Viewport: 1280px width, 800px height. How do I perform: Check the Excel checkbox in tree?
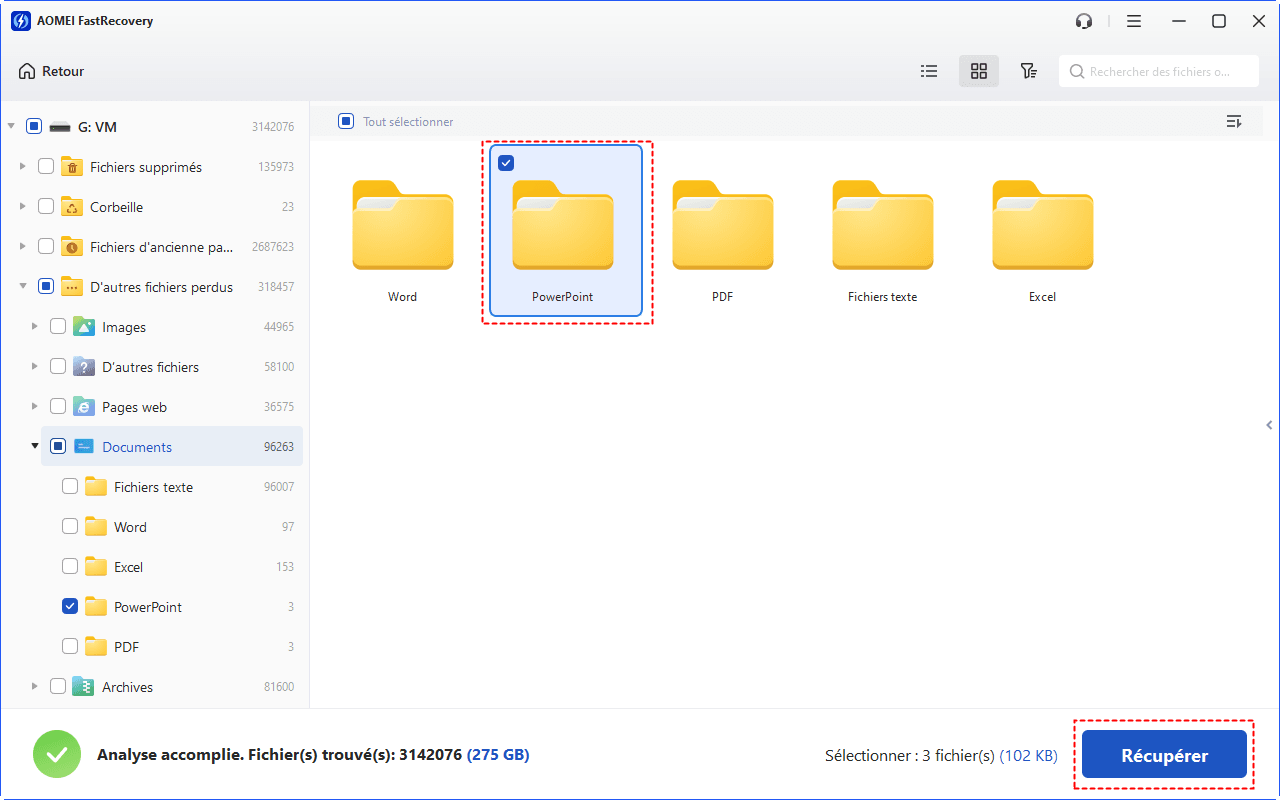tap(70, 567)
